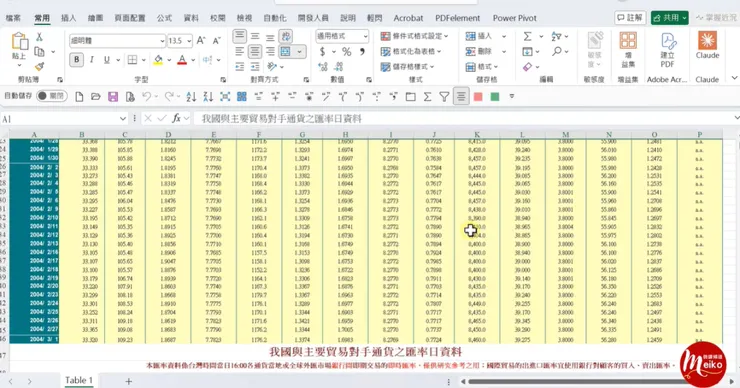Click the Copy icon in clipboard group
740x388 pixels.
click(40, 51)
